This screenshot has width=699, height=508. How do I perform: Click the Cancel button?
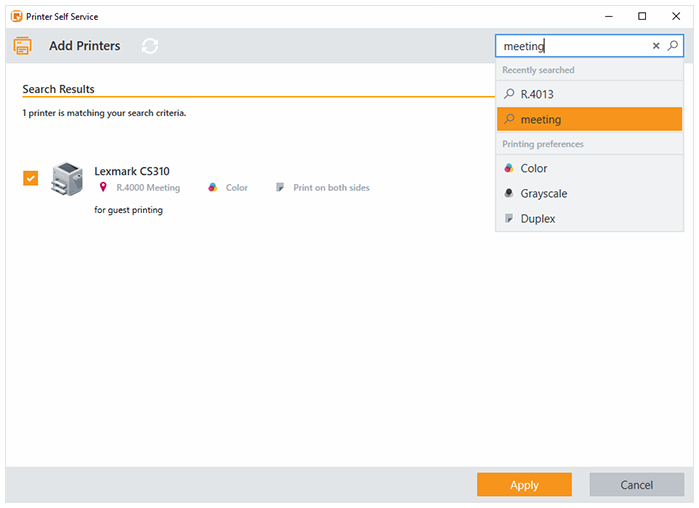(637, 484)
